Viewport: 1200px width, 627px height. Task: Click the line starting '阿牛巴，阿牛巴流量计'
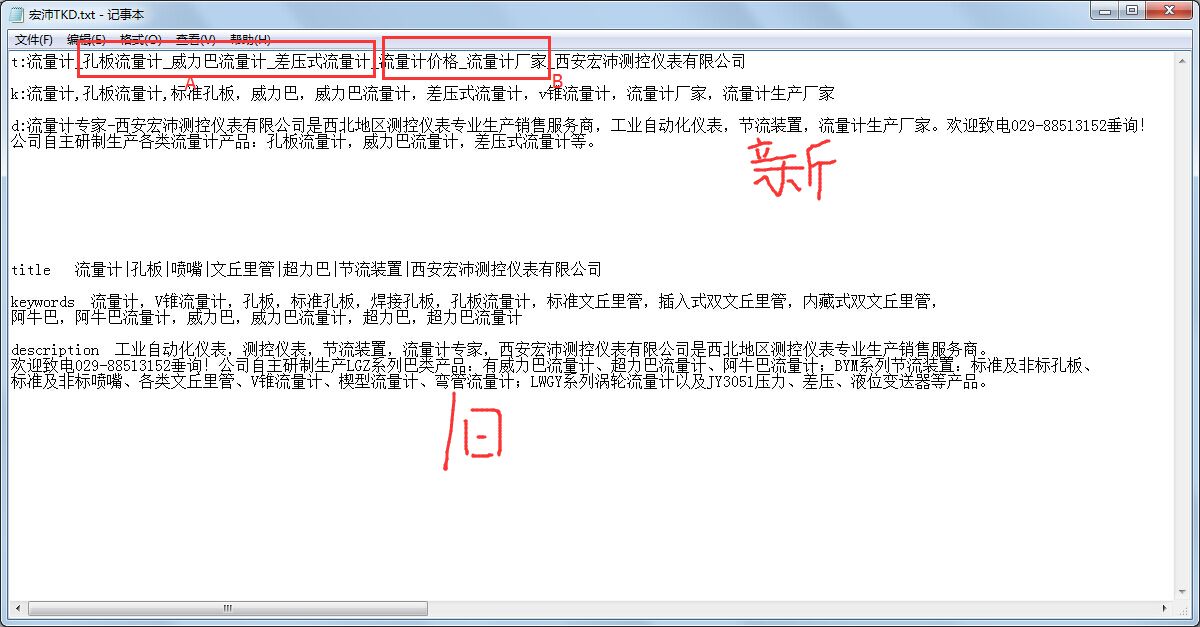coord(266,317)
